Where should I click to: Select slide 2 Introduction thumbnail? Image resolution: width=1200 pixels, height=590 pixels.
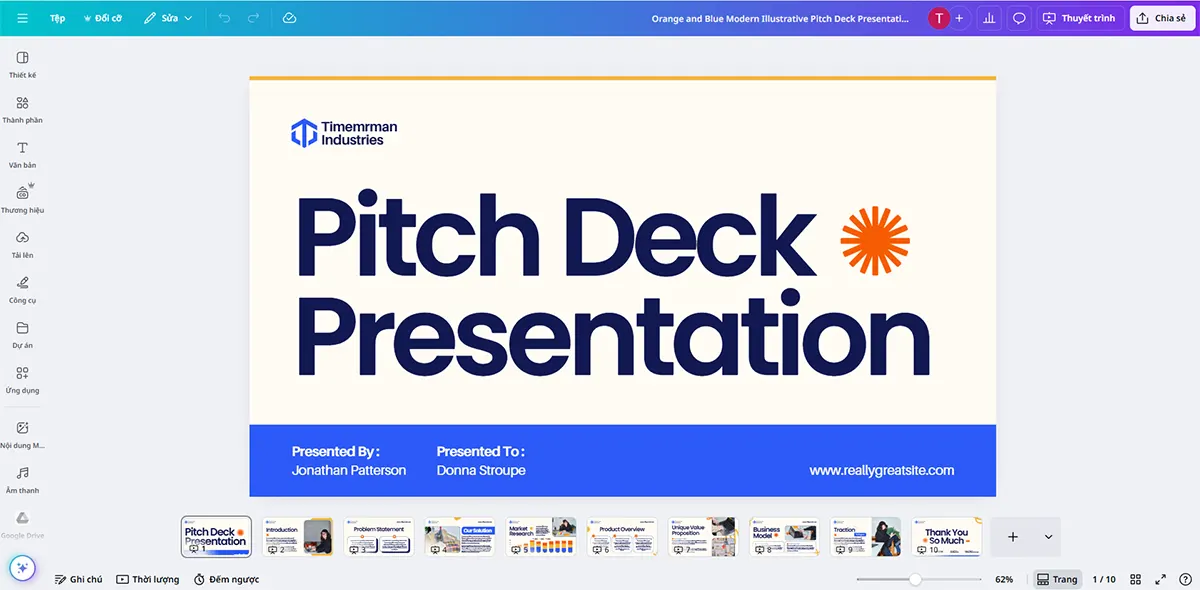coord(297,537)
